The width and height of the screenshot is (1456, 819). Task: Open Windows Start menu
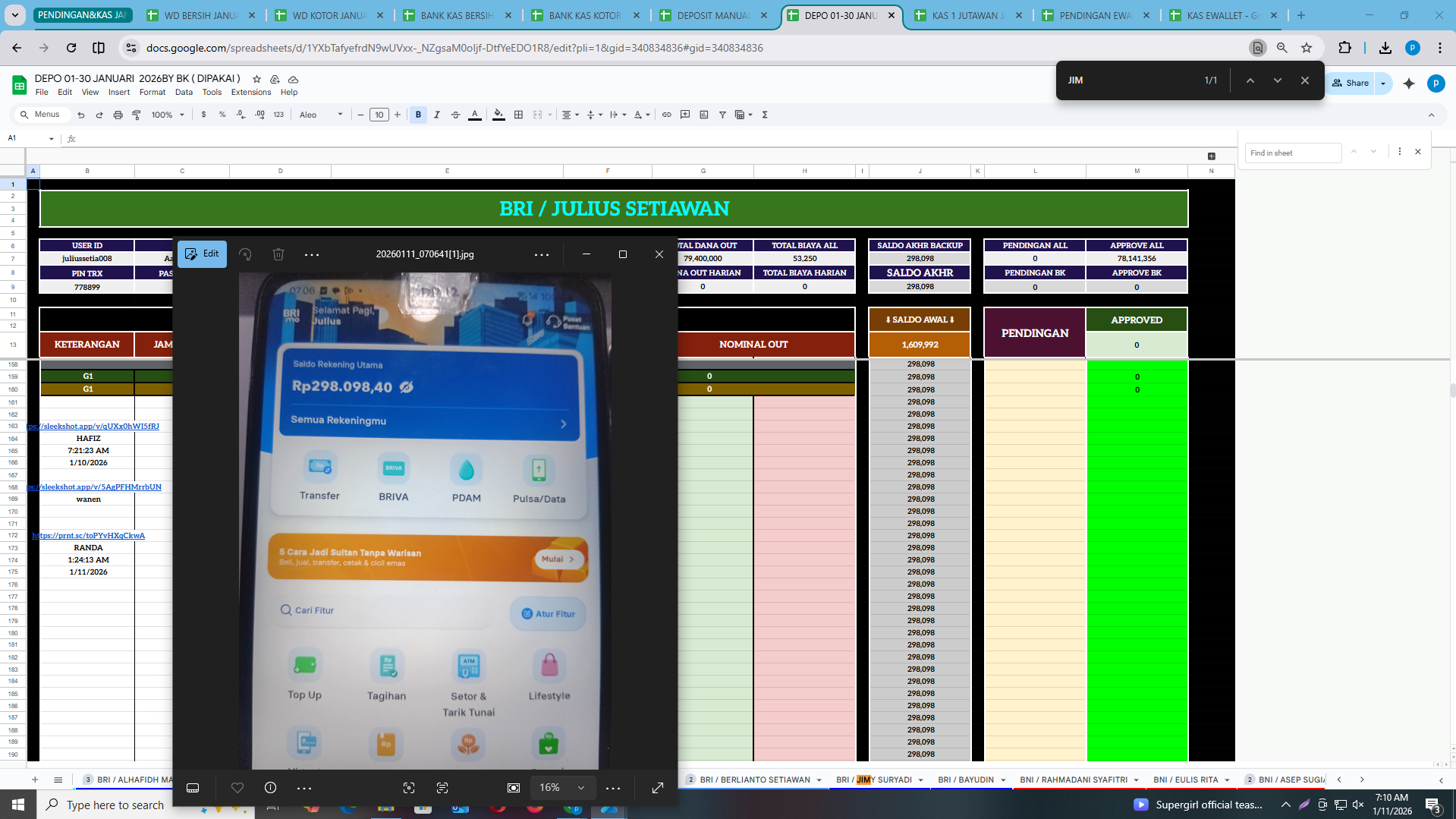click(x=18, y=804)
